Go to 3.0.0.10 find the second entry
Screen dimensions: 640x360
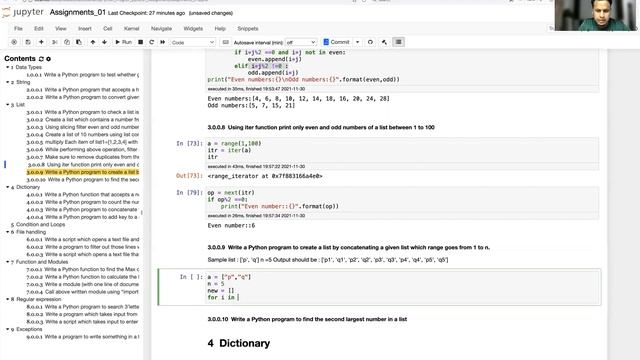tap(83, 180)
